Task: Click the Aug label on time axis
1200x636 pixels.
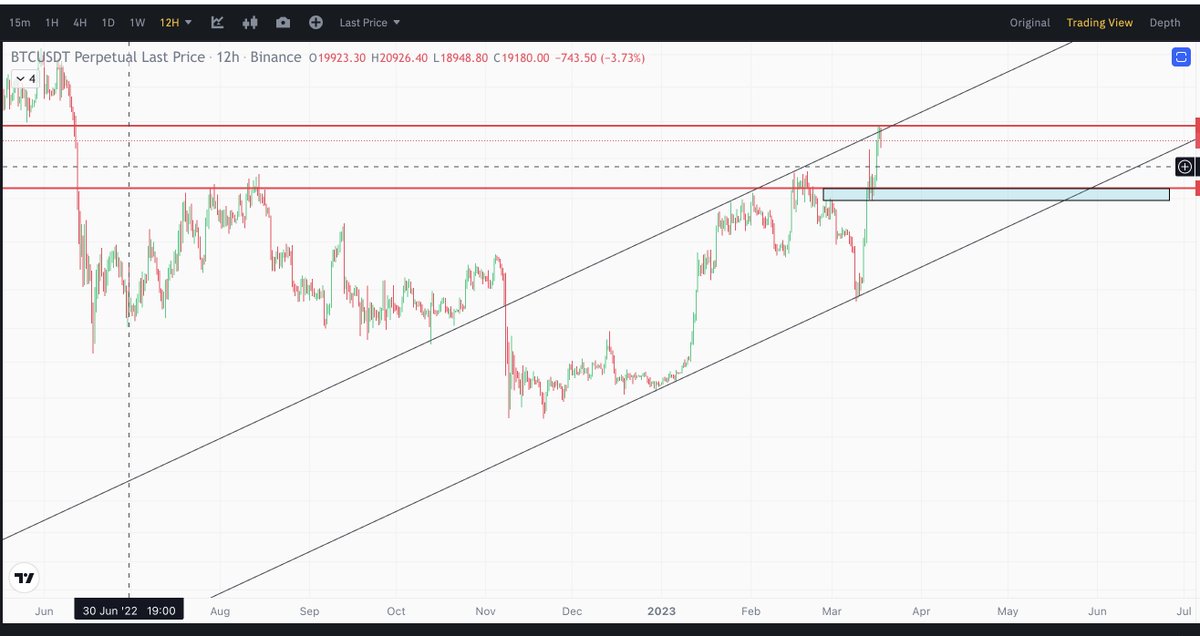Action: click(x=220, y=610)
